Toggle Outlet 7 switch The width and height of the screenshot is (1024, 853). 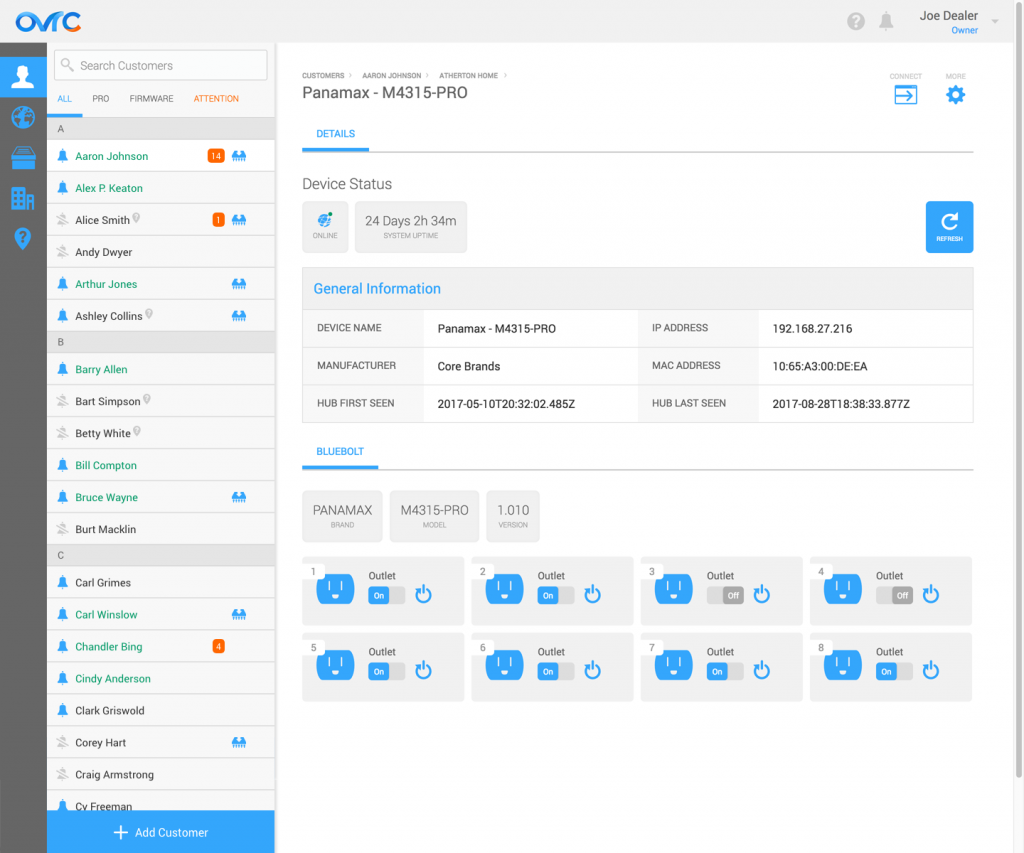725,671
